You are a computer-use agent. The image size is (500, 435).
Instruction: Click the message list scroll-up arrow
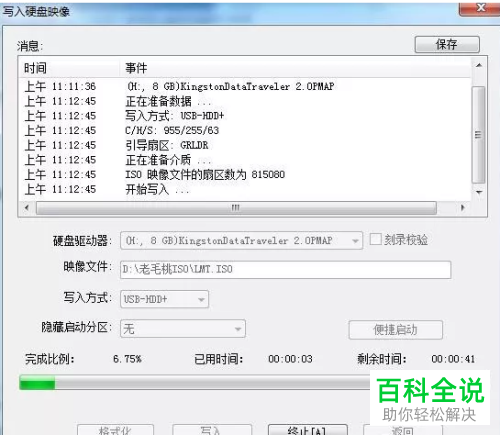point(479,65)
